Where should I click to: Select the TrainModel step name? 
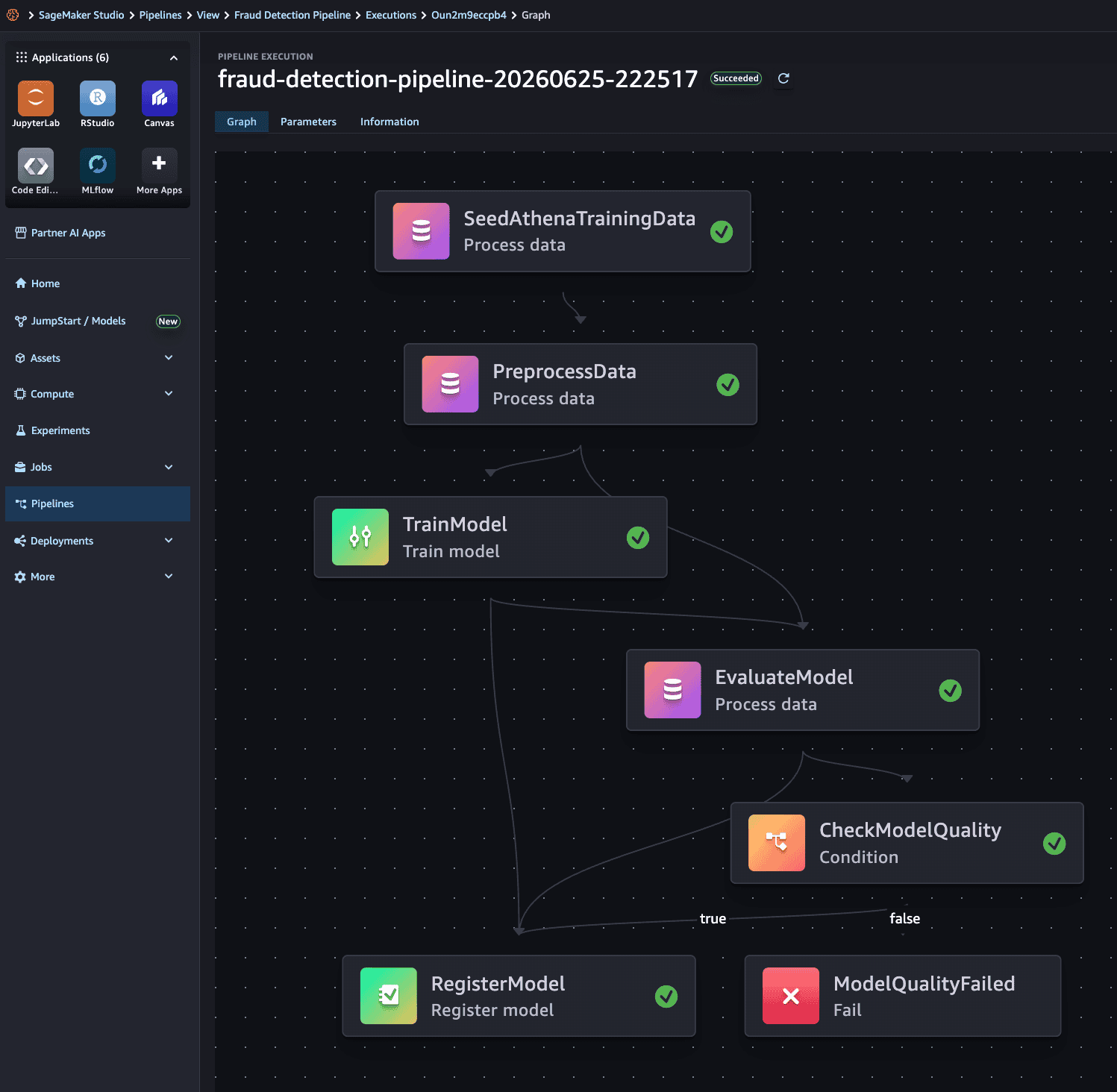tap(455, 524)
